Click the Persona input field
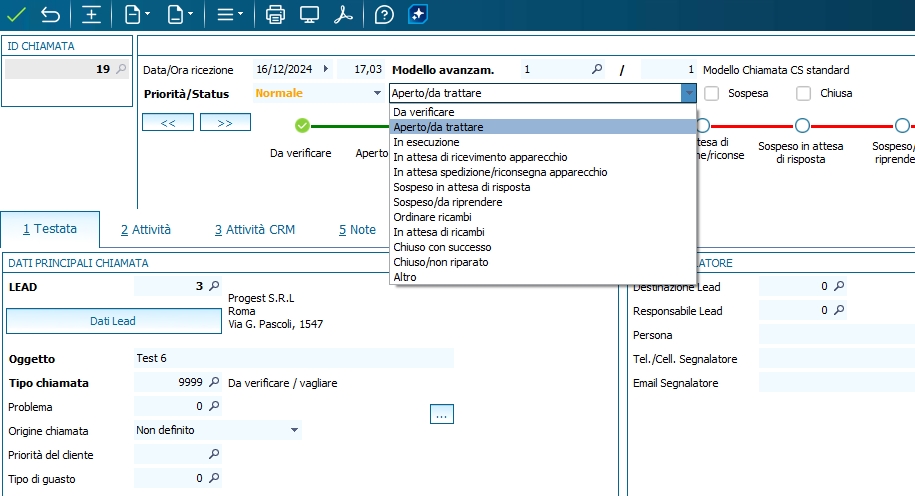 (837, 334)
